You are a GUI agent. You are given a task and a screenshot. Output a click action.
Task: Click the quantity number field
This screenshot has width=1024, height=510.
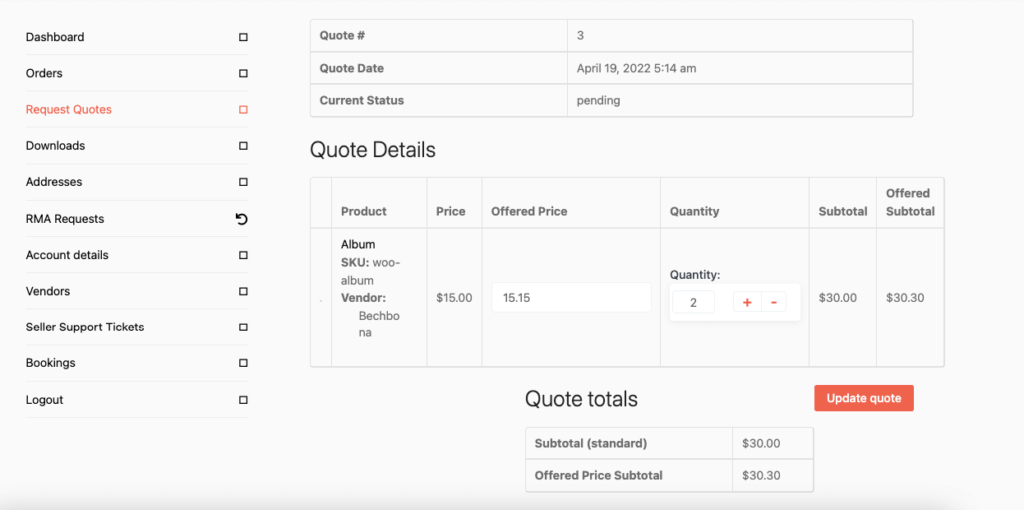click(693, 302)
